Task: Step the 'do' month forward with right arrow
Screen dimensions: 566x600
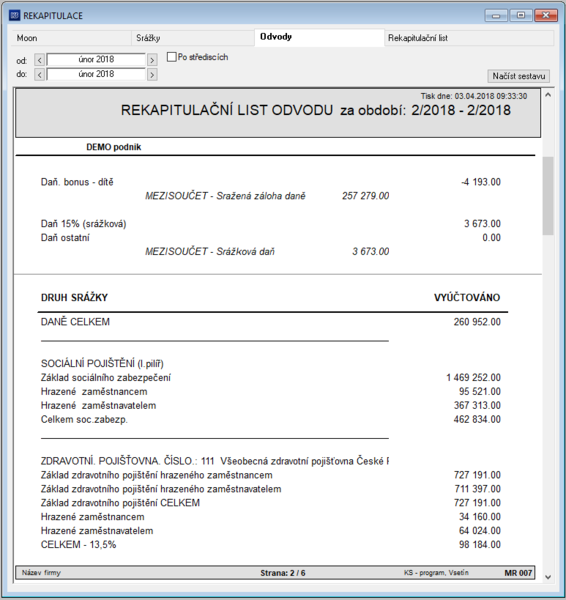Action: pos(152,74)
